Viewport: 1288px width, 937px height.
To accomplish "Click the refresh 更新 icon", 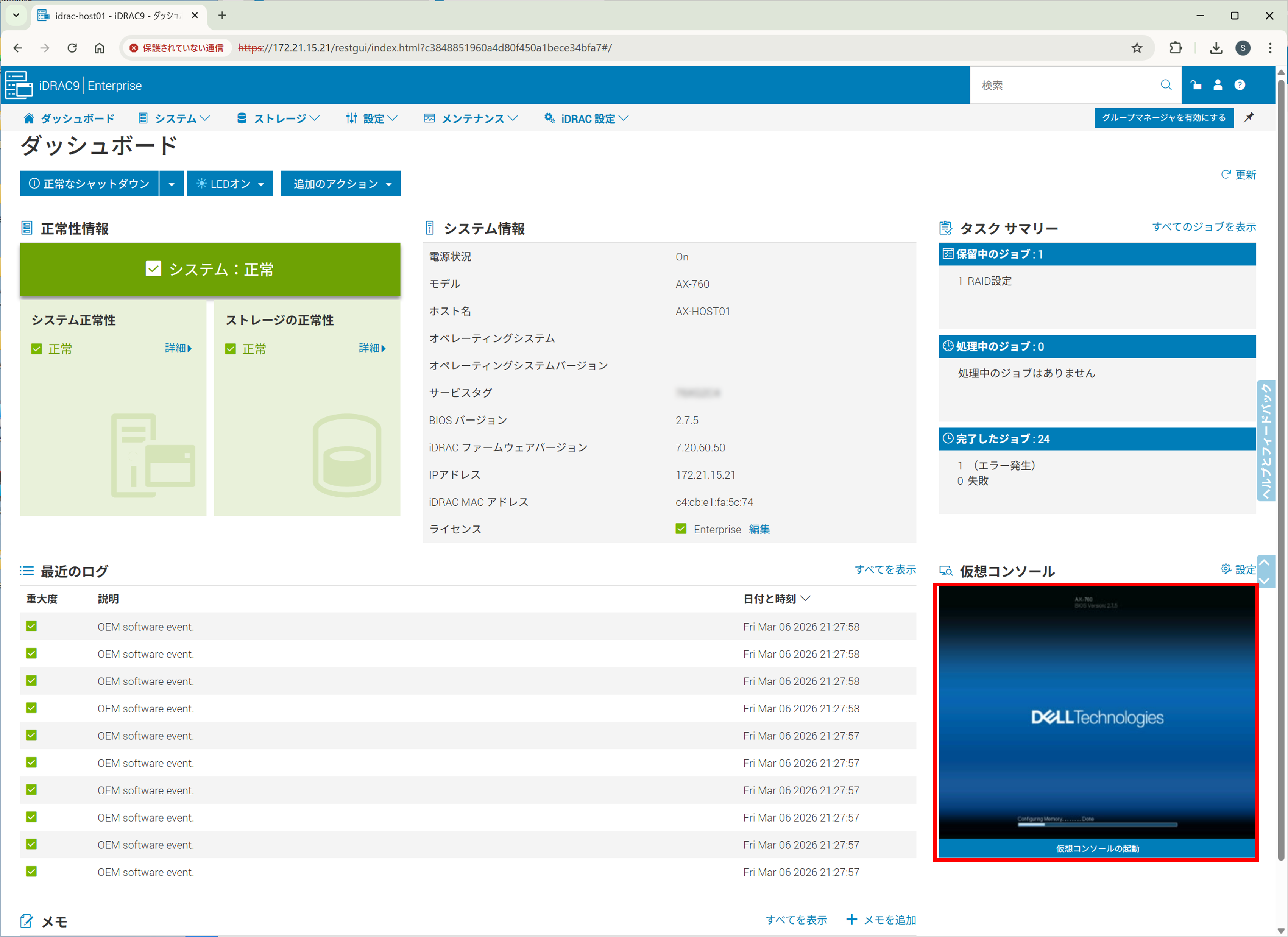I will [1226, 174].
